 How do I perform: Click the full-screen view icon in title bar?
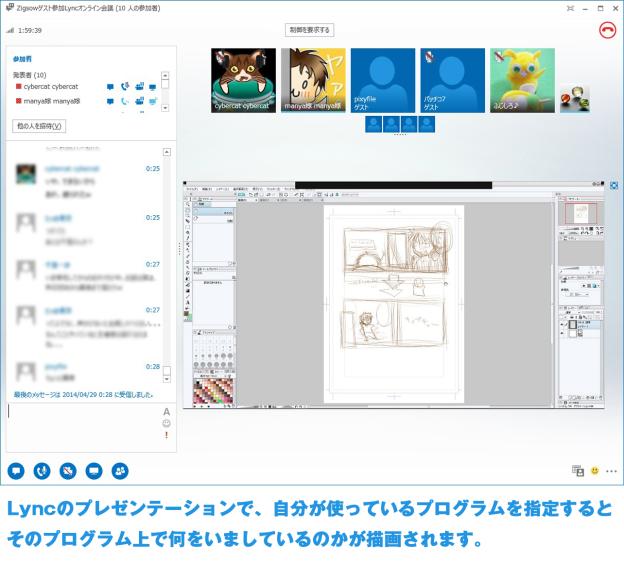[570, 8]
